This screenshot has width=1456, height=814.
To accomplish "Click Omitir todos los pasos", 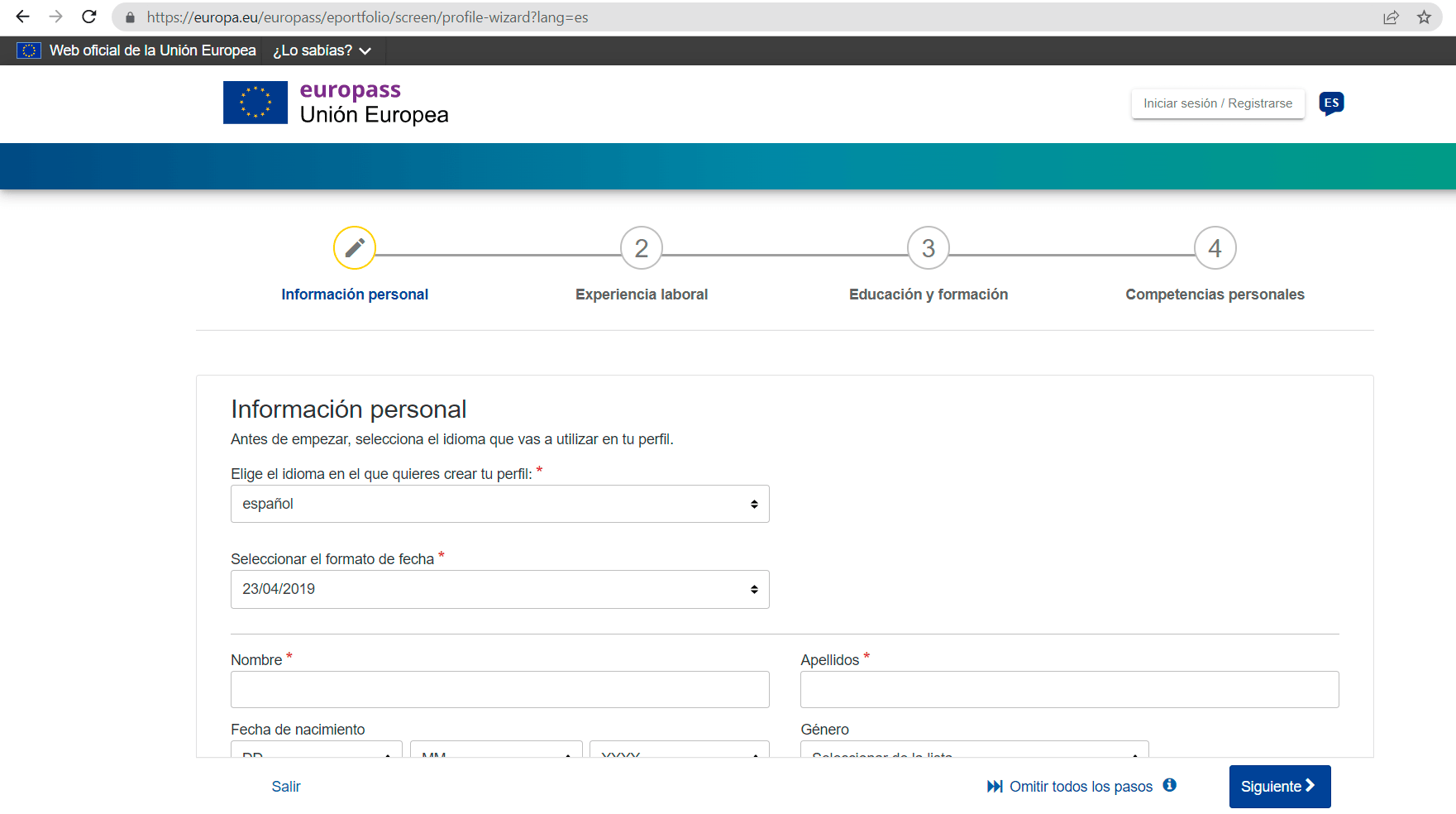I will 1079,786.
